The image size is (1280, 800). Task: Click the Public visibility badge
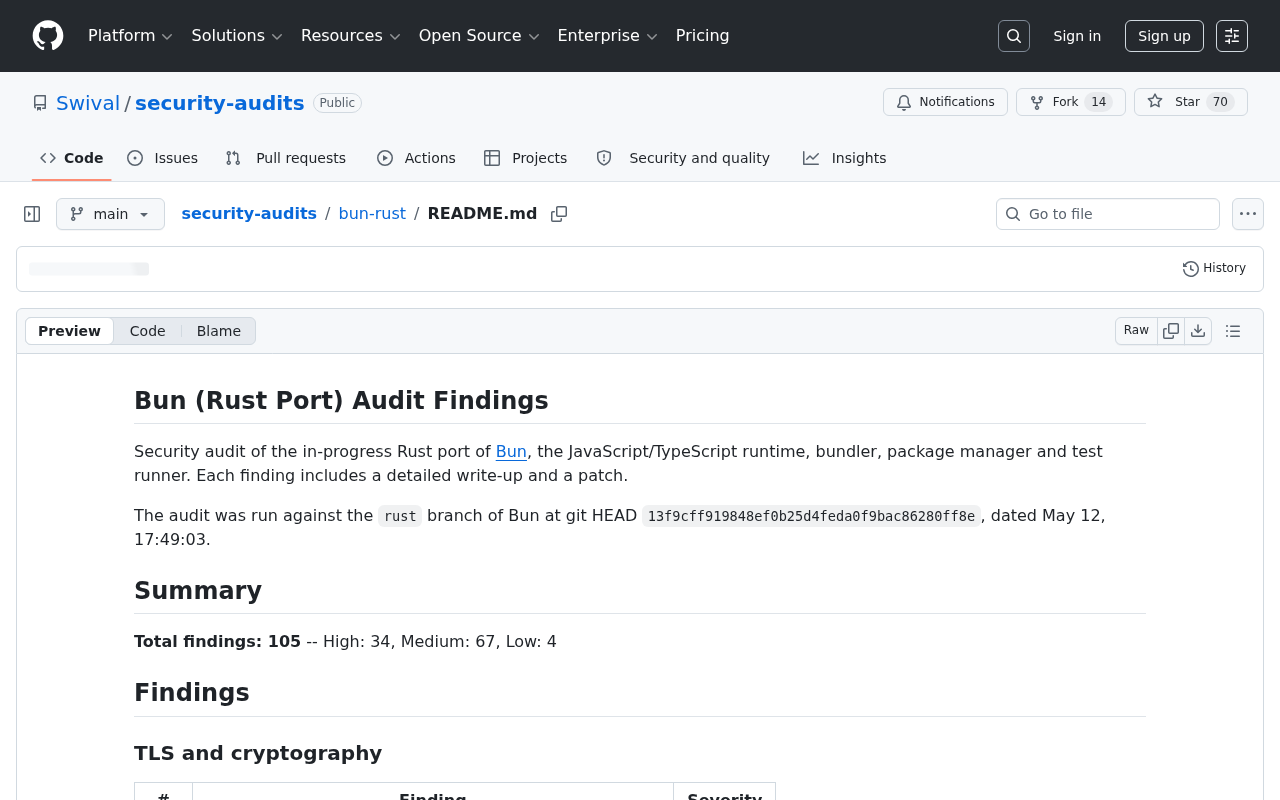click(337, 103)
